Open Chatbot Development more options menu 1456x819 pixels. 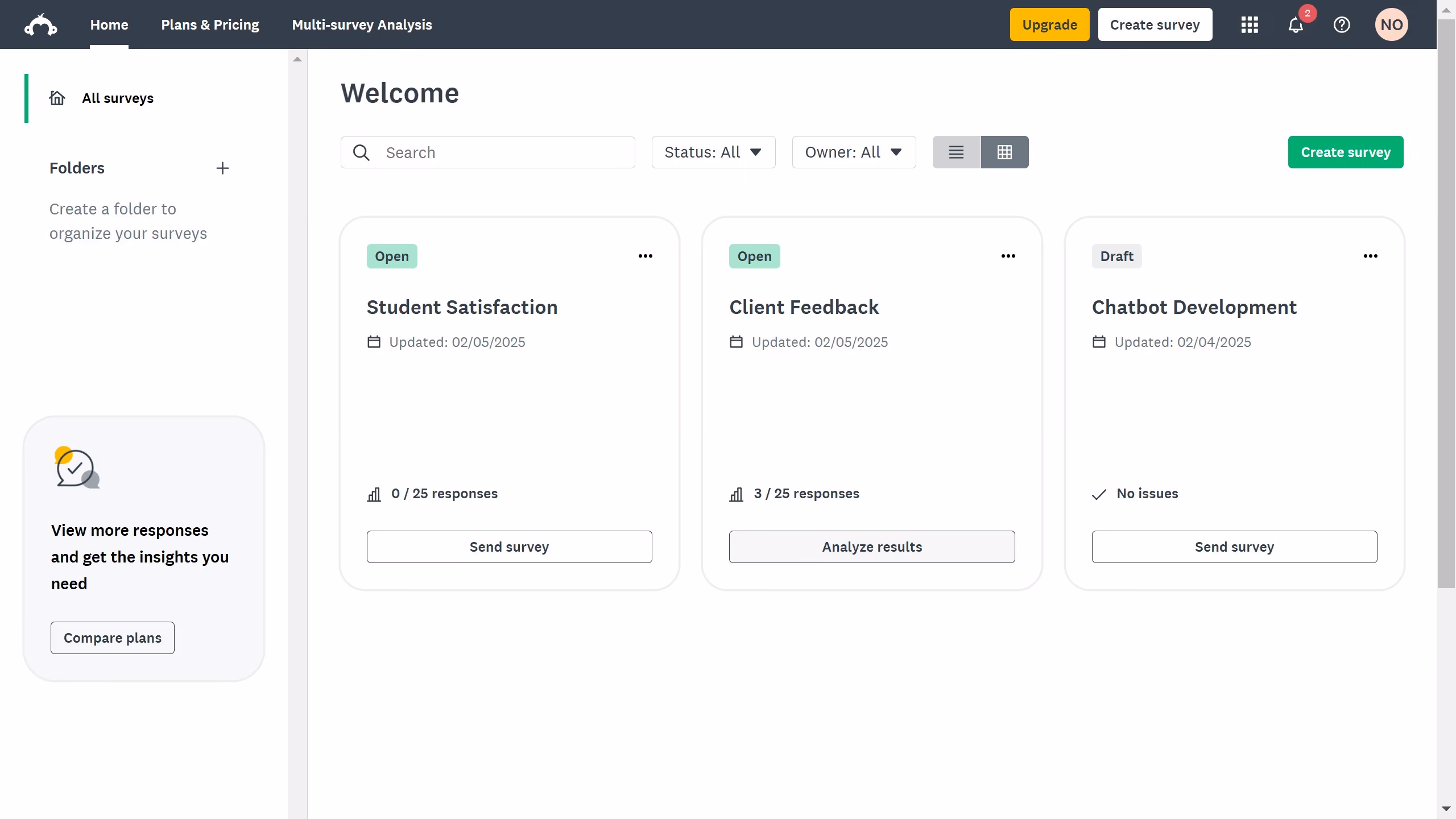(1371, 256)
